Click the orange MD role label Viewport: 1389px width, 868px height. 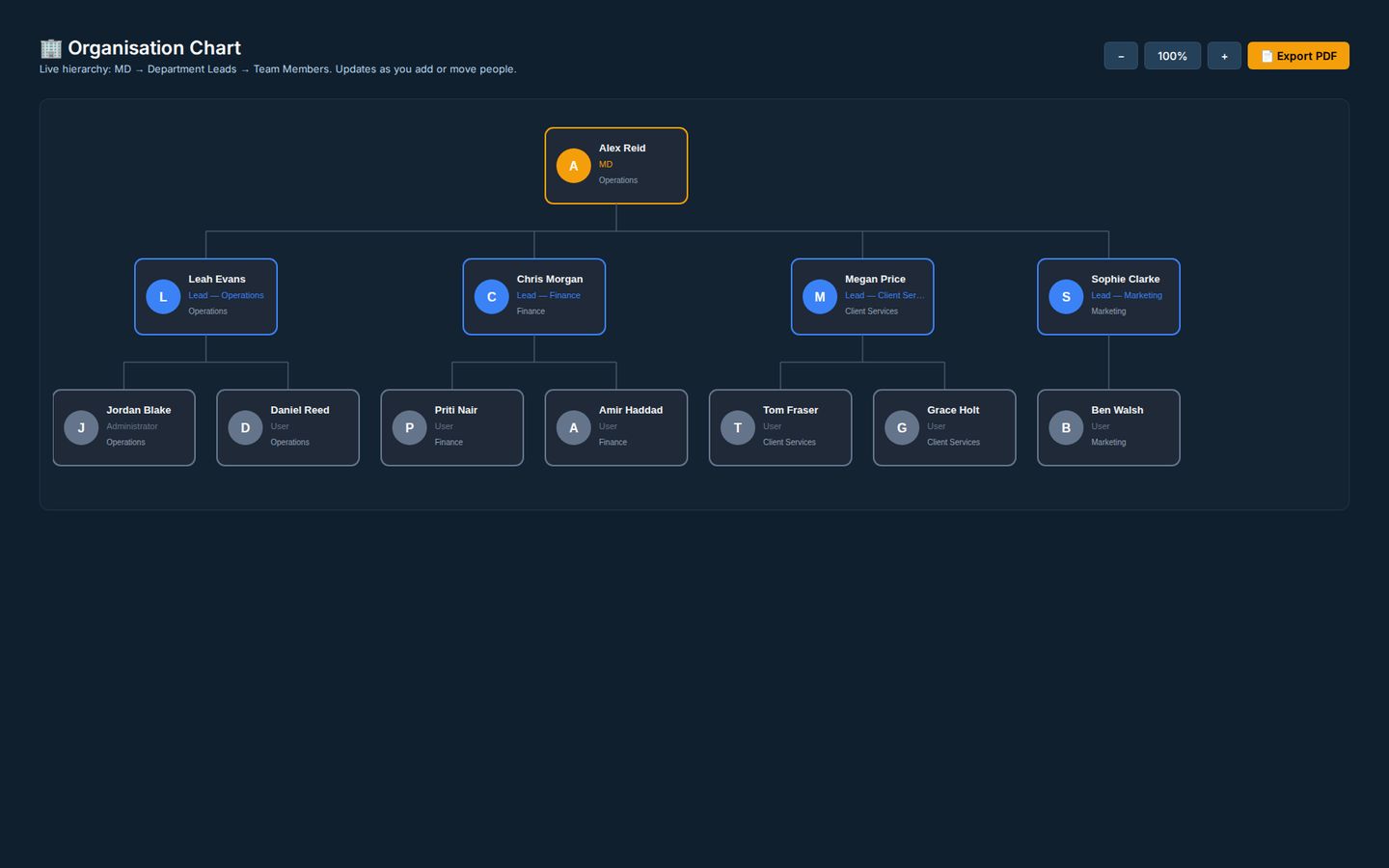click(x=606, y=165)
